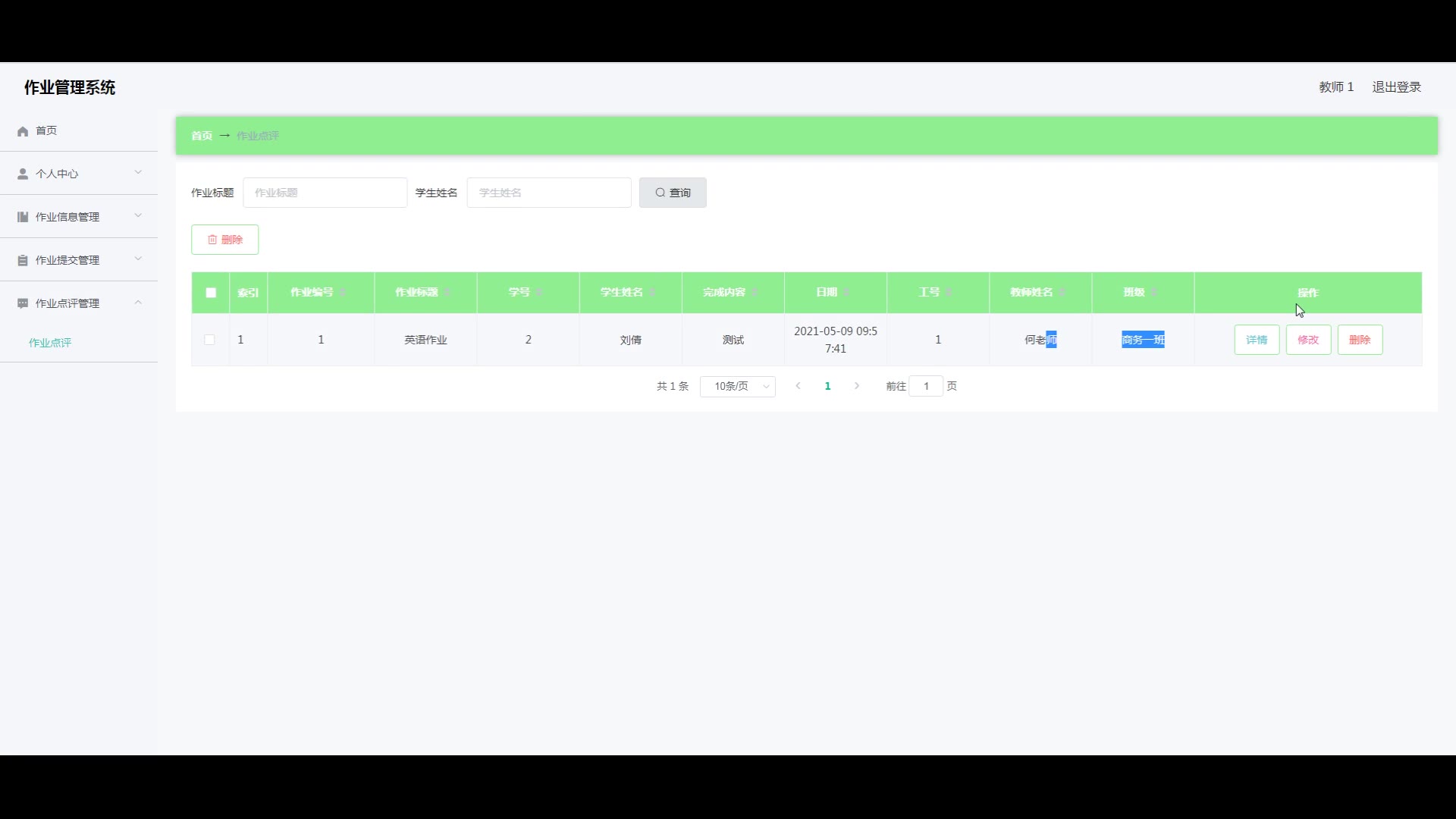1456x819 pixels.
Task: Focus the 作业标题 search input field
Action: (325, 193)
